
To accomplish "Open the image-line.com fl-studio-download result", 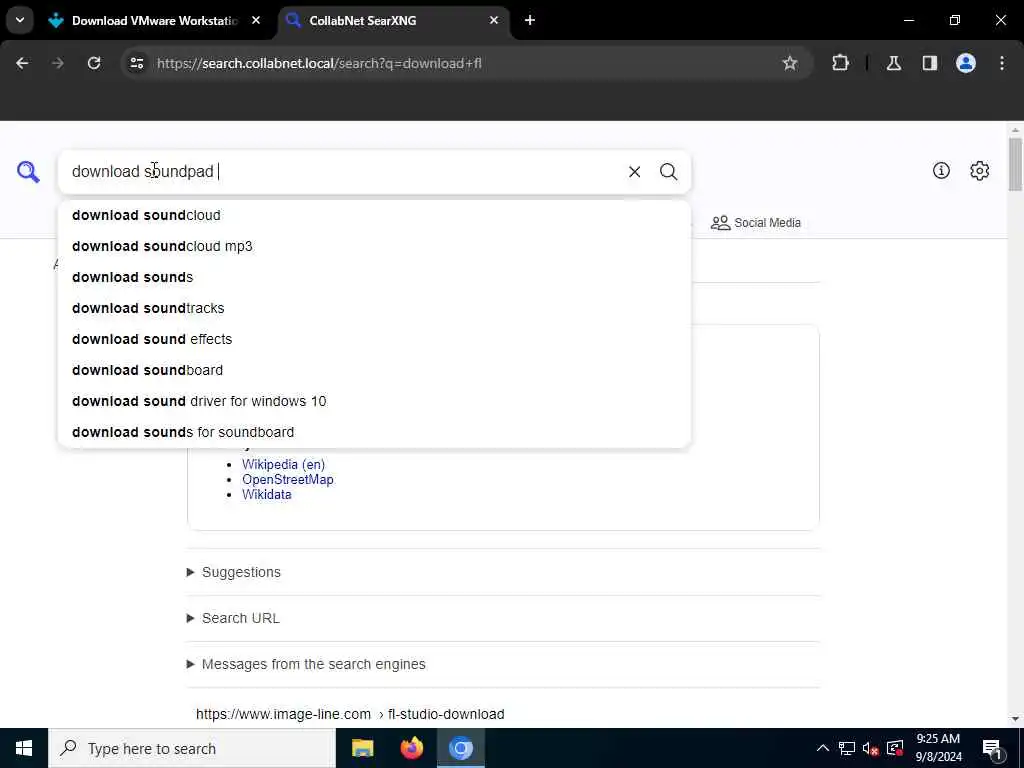I will 350,714.
